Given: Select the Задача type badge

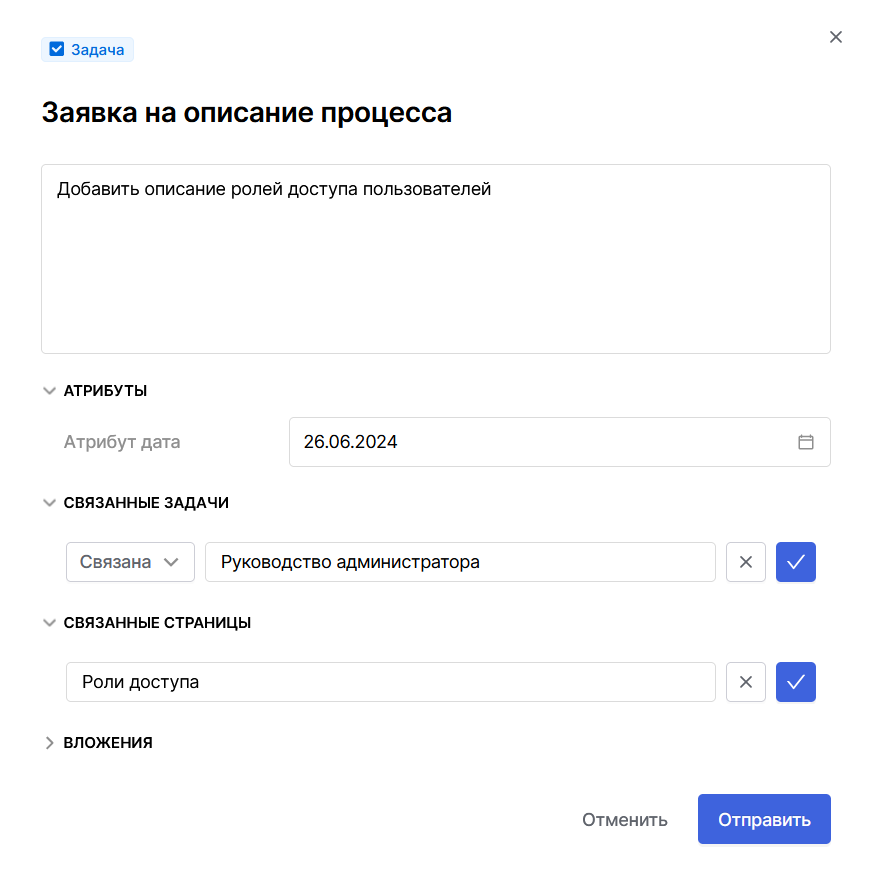Looking at the screenshot, I should 87,48.
